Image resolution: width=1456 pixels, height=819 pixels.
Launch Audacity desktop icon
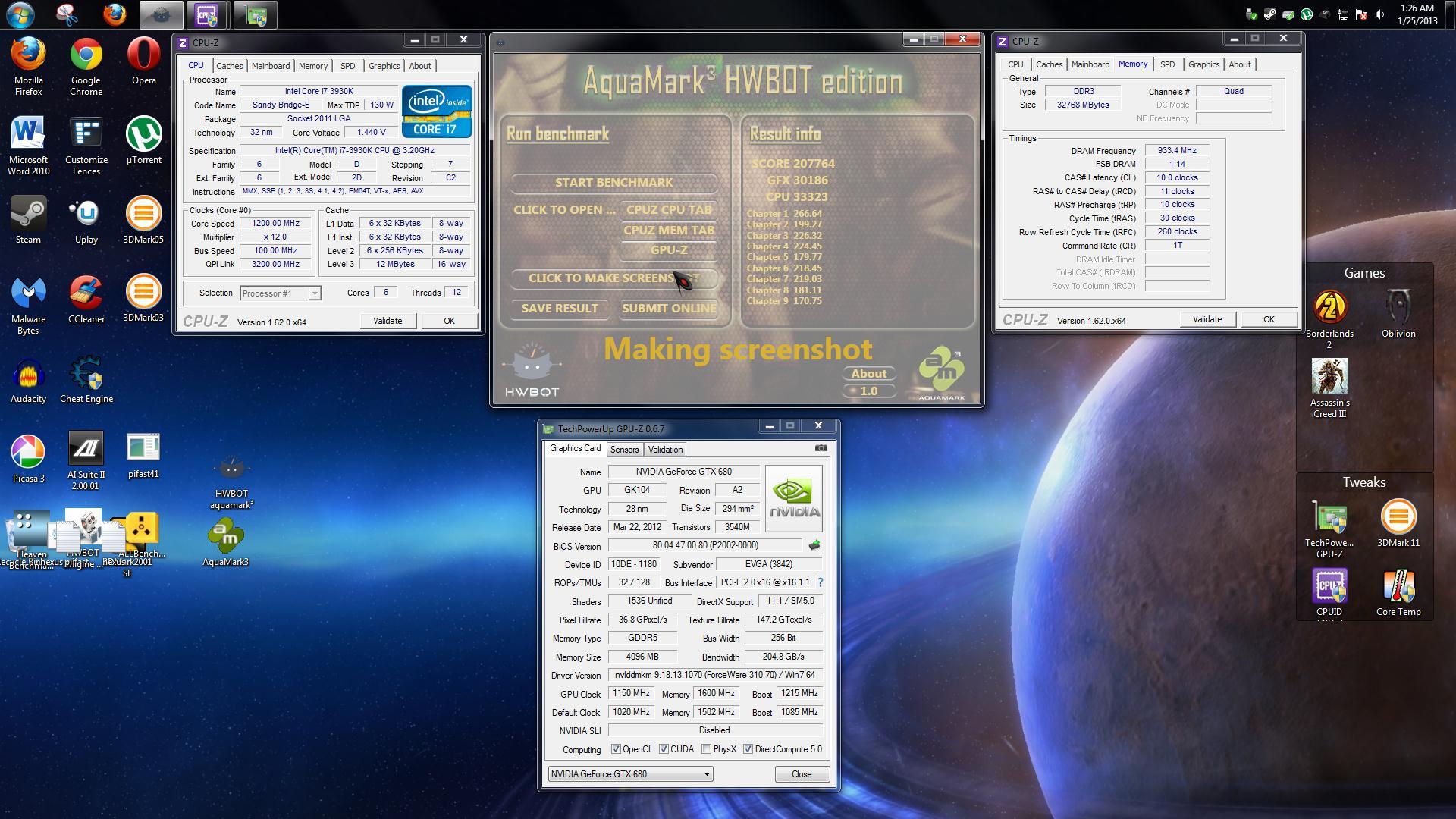pos(29,380)
